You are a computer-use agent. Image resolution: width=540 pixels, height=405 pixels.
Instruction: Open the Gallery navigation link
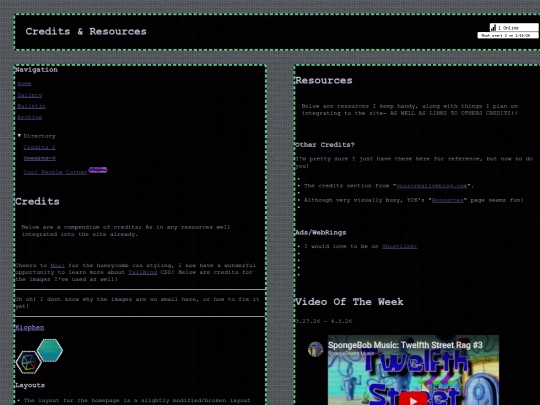coord(30,95)
